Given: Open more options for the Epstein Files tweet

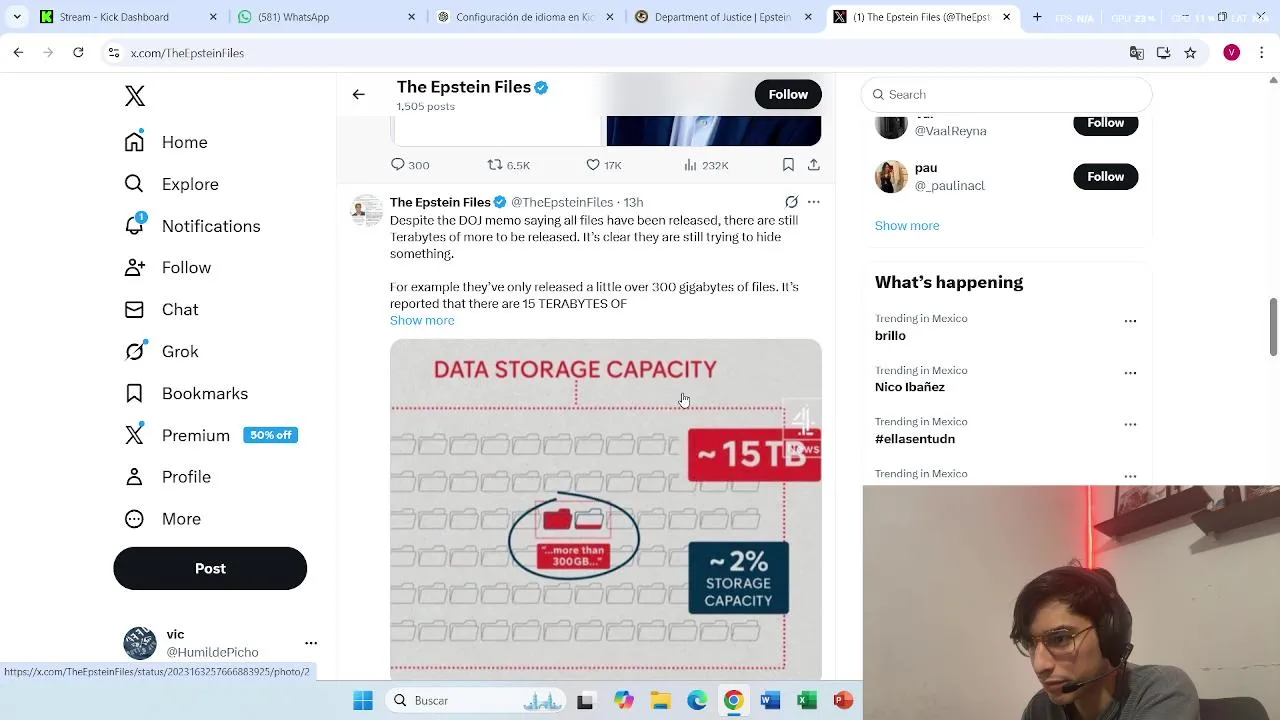Looking at the screenshot, I should [814, 202].
